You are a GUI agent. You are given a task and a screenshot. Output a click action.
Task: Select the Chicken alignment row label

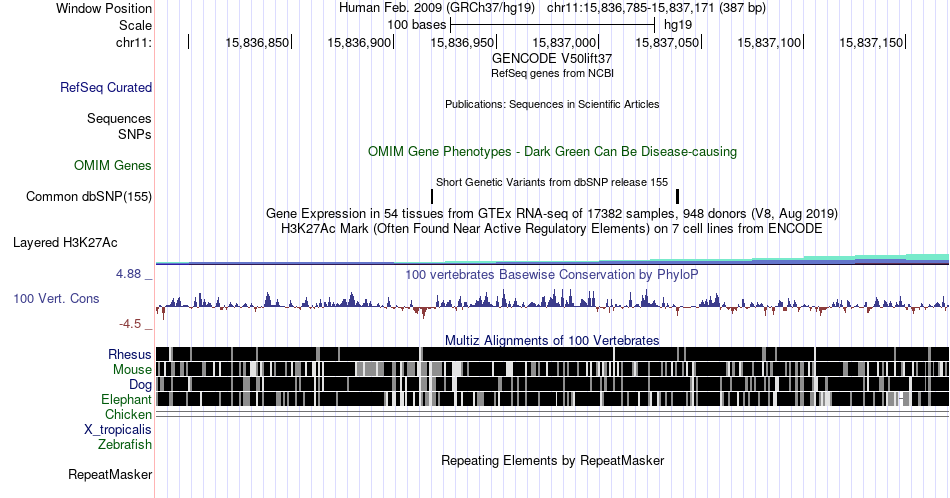(128, 414)
